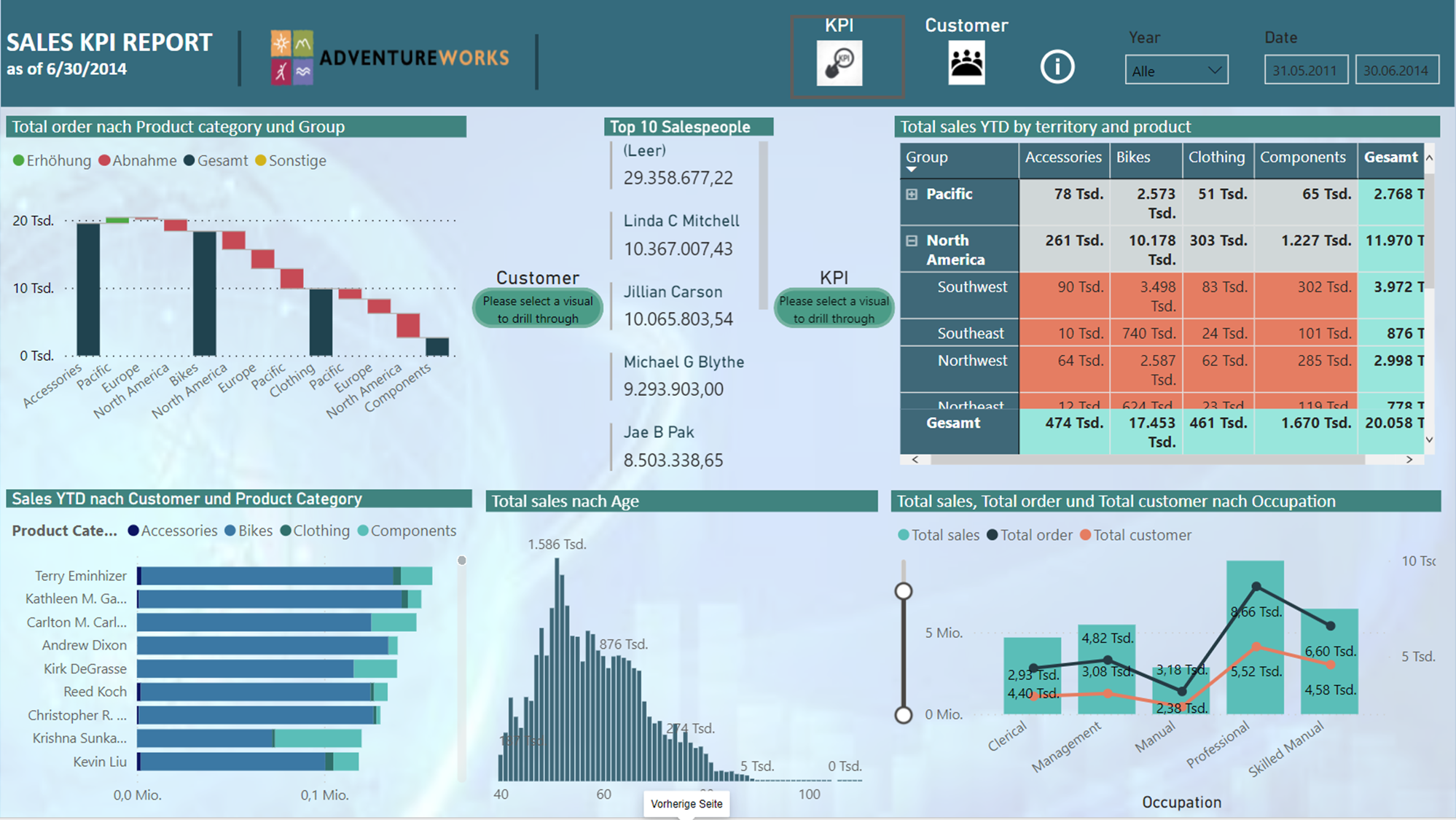Click Total sales legend item

click(939, 535)
